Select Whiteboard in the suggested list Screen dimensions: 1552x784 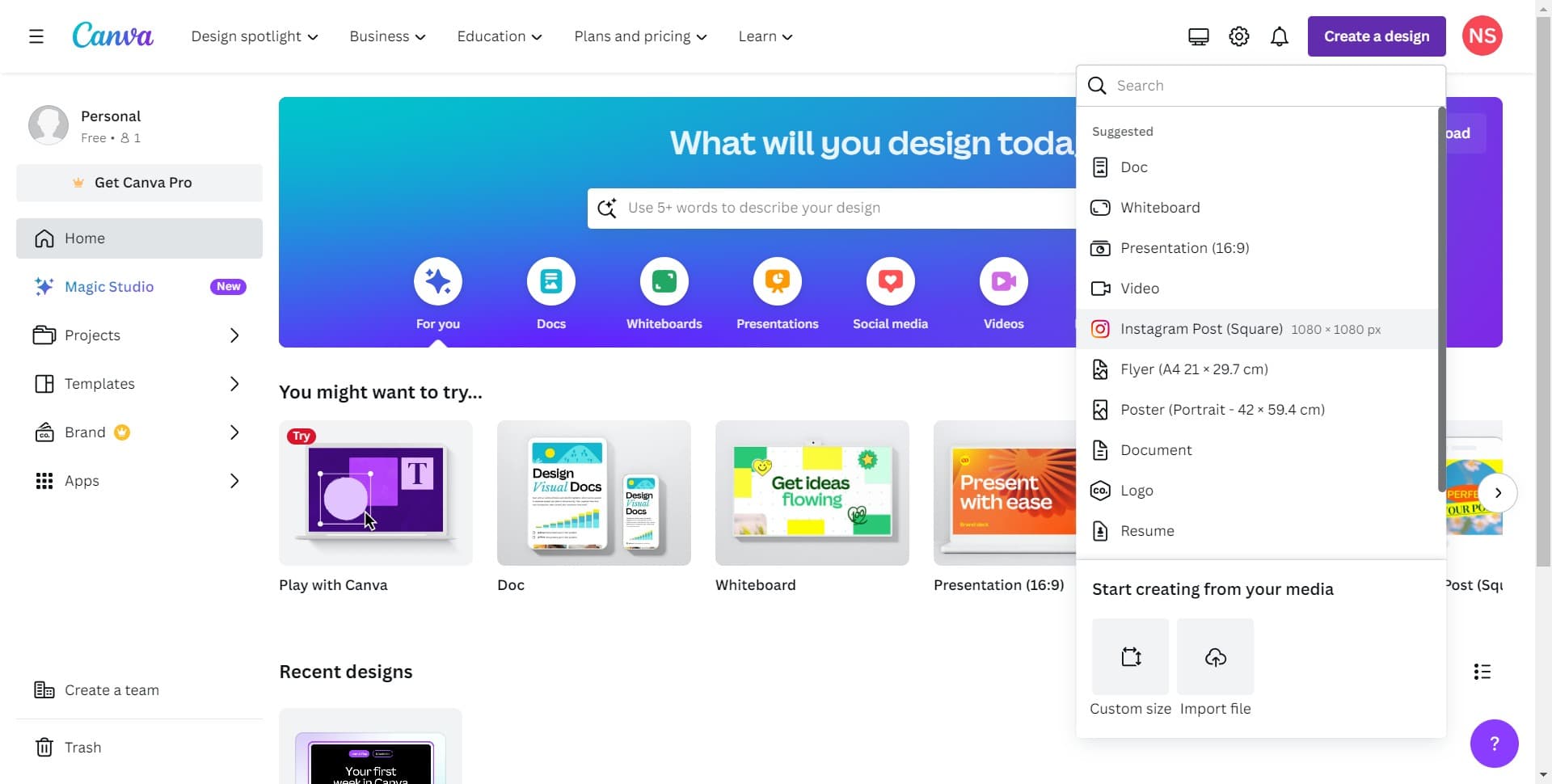pyautogui.click(x=1159, y=208)
